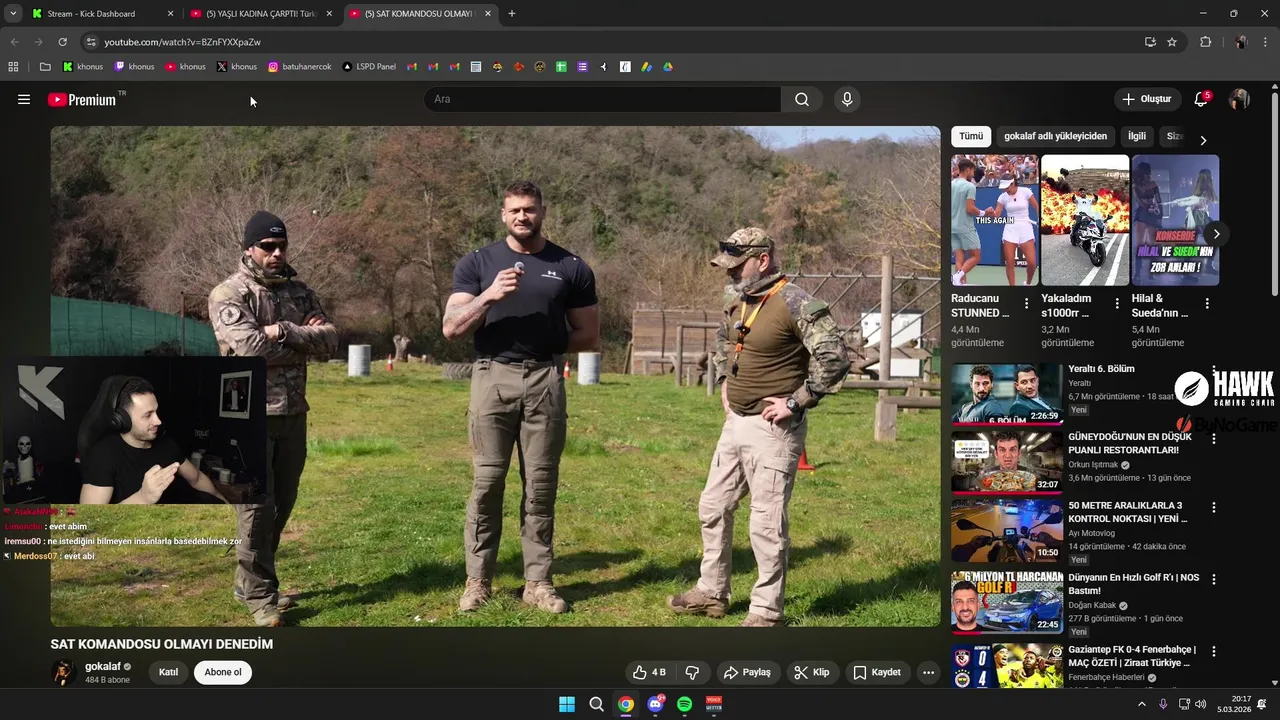The image size is (1280, 720).
Task: Show hidden system tray icons
Action: 1142,704
